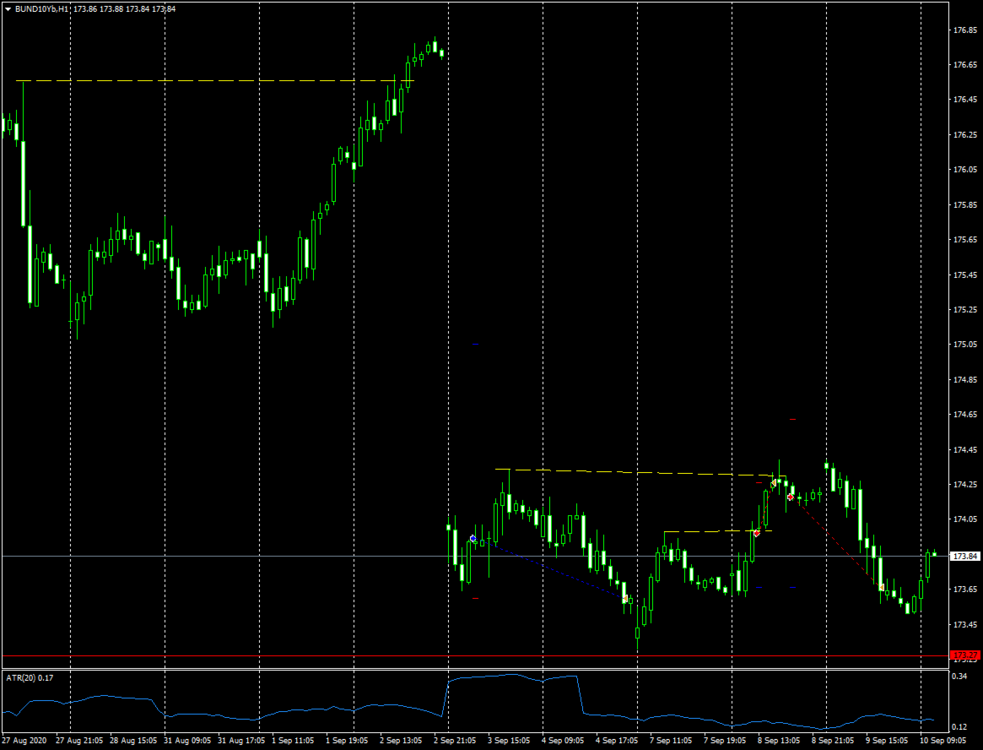Select the orange close marker ending blue dashed line
This screenshot has width=983, height=750.
pyautogui.click(x=625, y=599)
